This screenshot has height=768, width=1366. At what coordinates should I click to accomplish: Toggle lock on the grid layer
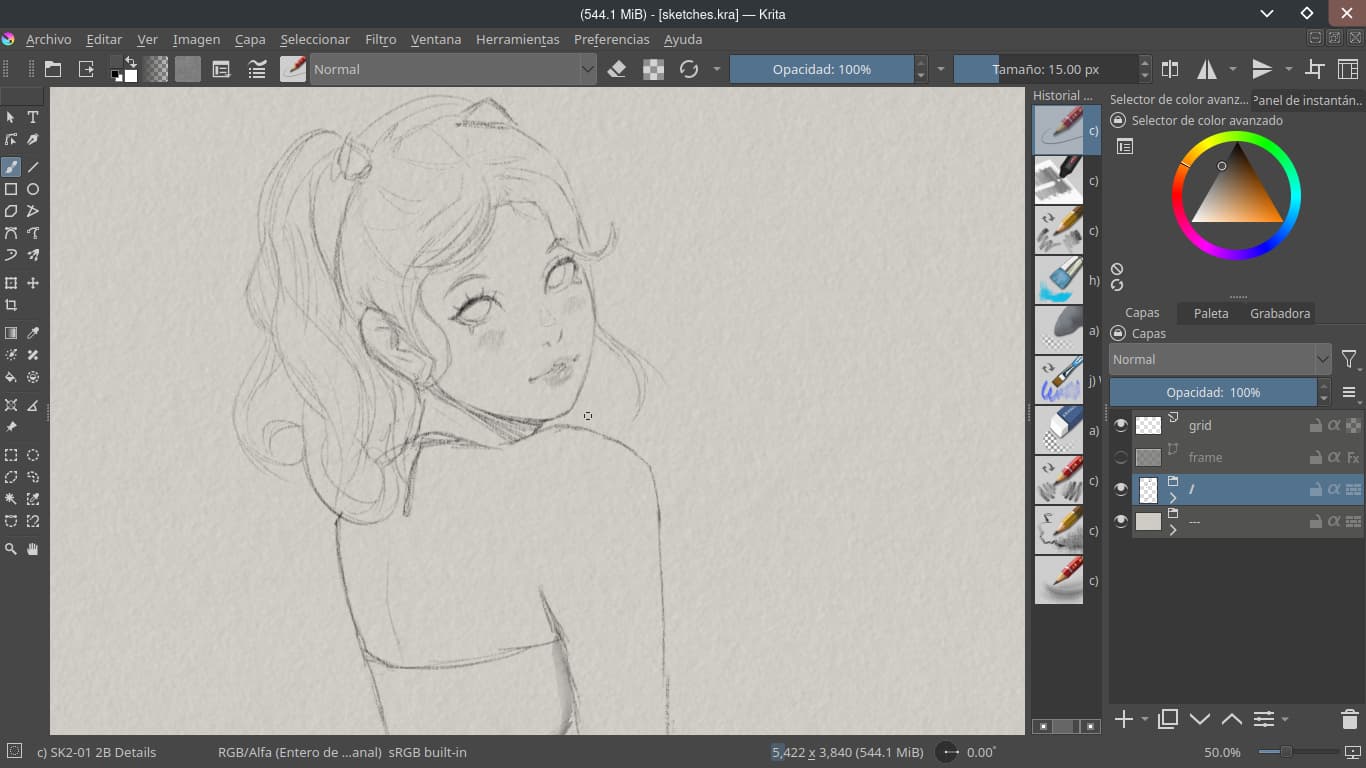(x=1316, y=425)
